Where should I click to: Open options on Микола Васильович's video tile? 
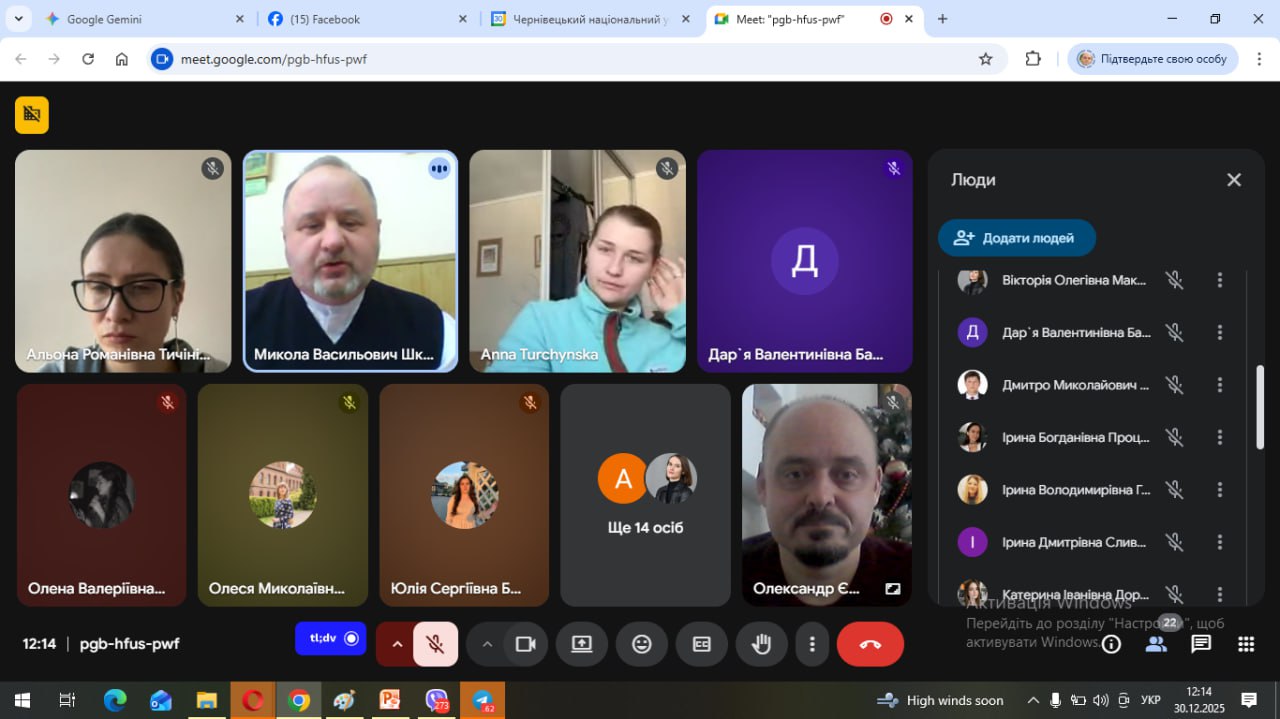[x=439, y=168]
